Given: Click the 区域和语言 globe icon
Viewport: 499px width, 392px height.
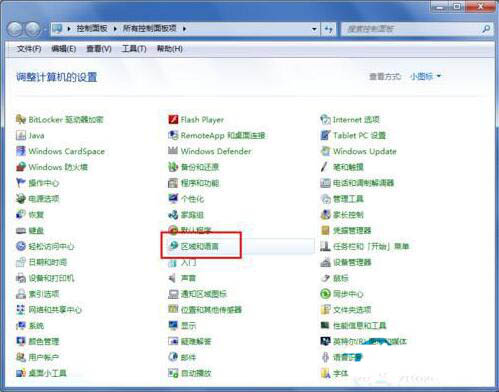Looking at the screenshot, I should (x=173, y=246).
